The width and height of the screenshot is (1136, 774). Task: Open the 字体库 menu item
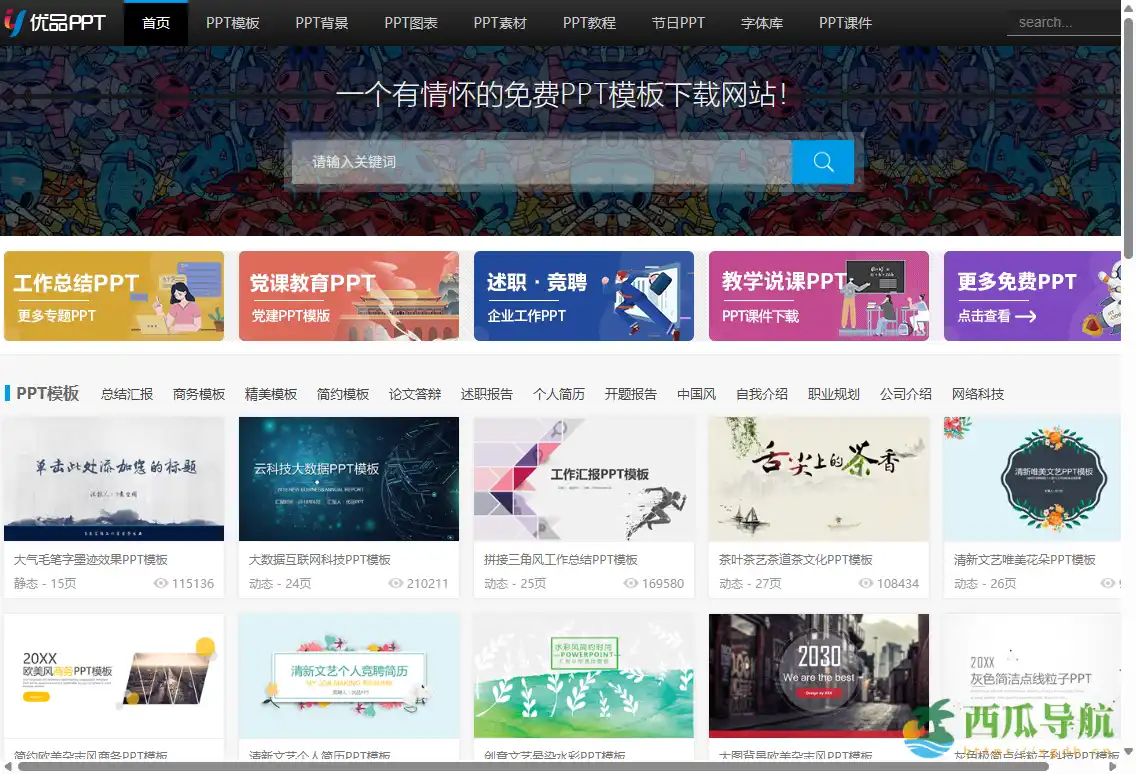[x=761, y=22]
